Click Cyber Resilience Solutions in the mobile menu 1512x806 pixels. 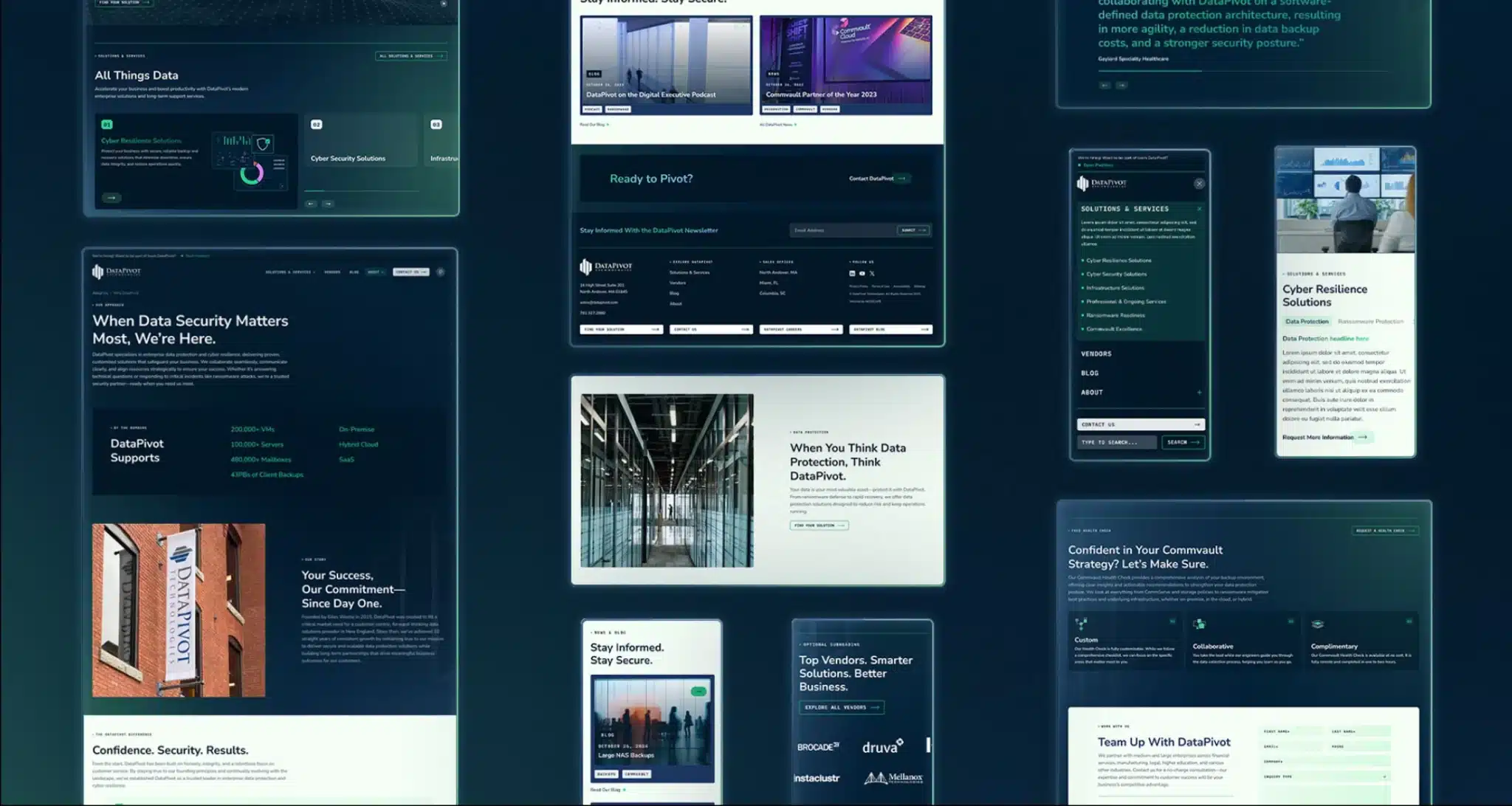[1118, 261]
